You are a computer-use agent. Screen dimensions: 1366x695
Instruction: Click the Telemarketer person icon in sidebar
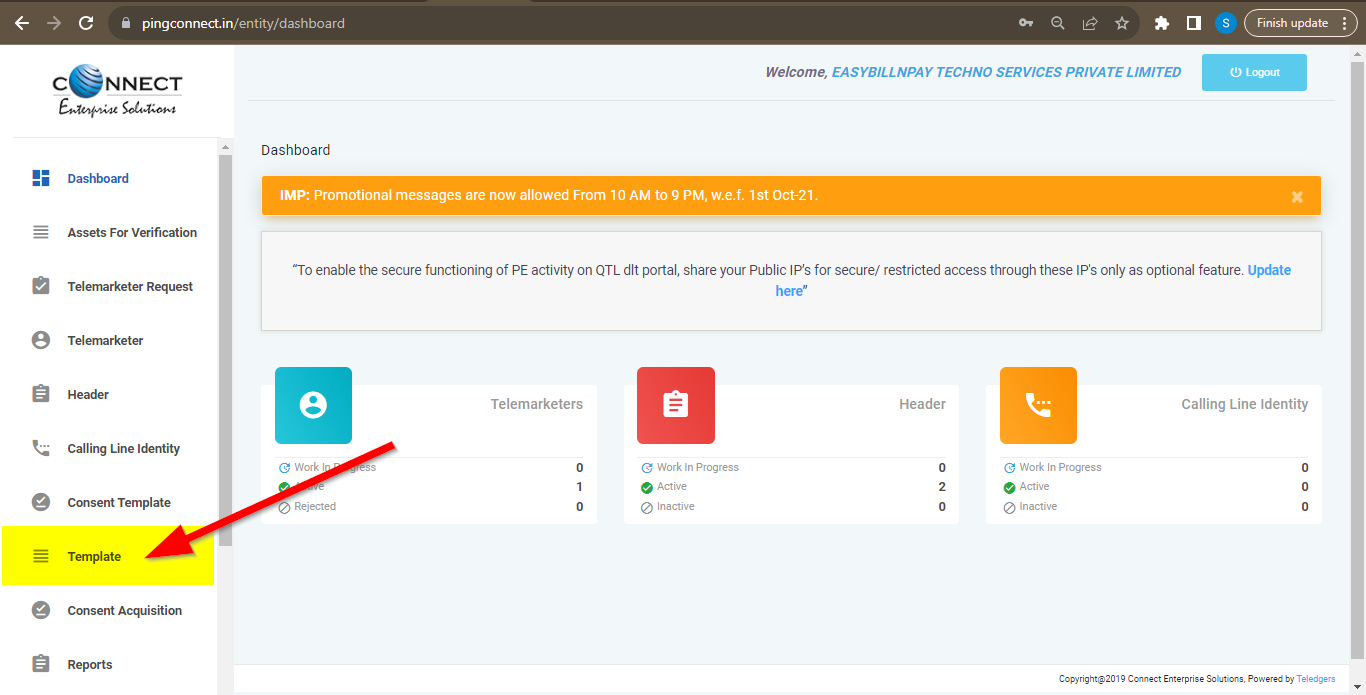[x=41, y=340]
